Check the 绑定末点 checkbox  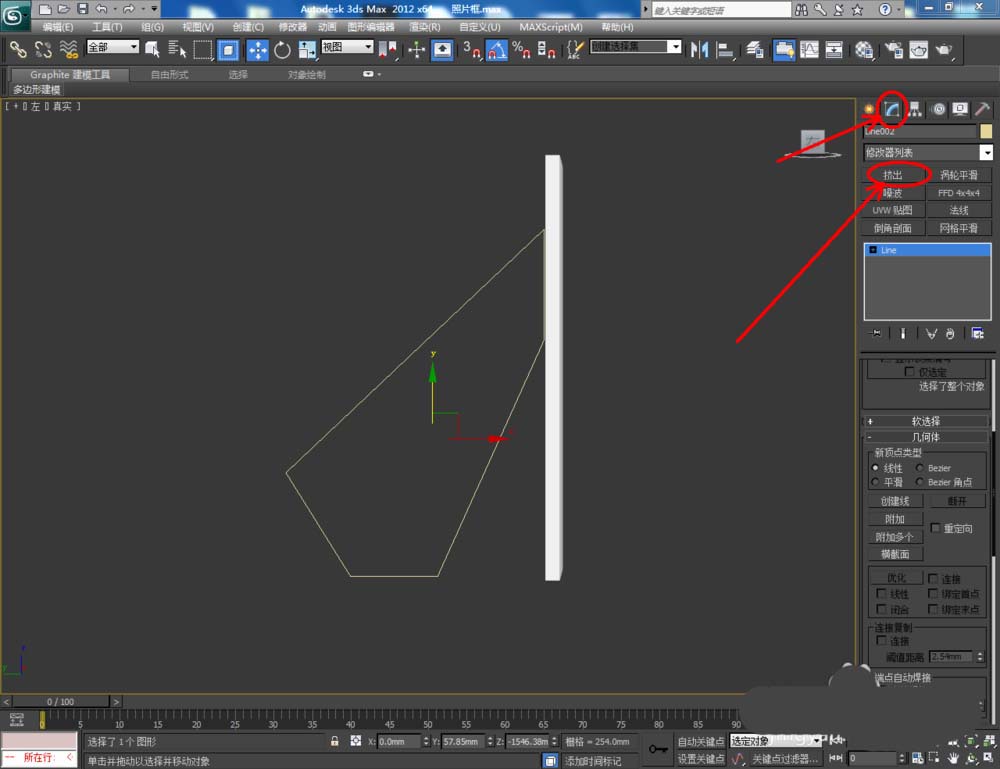[x=932, y=609]
